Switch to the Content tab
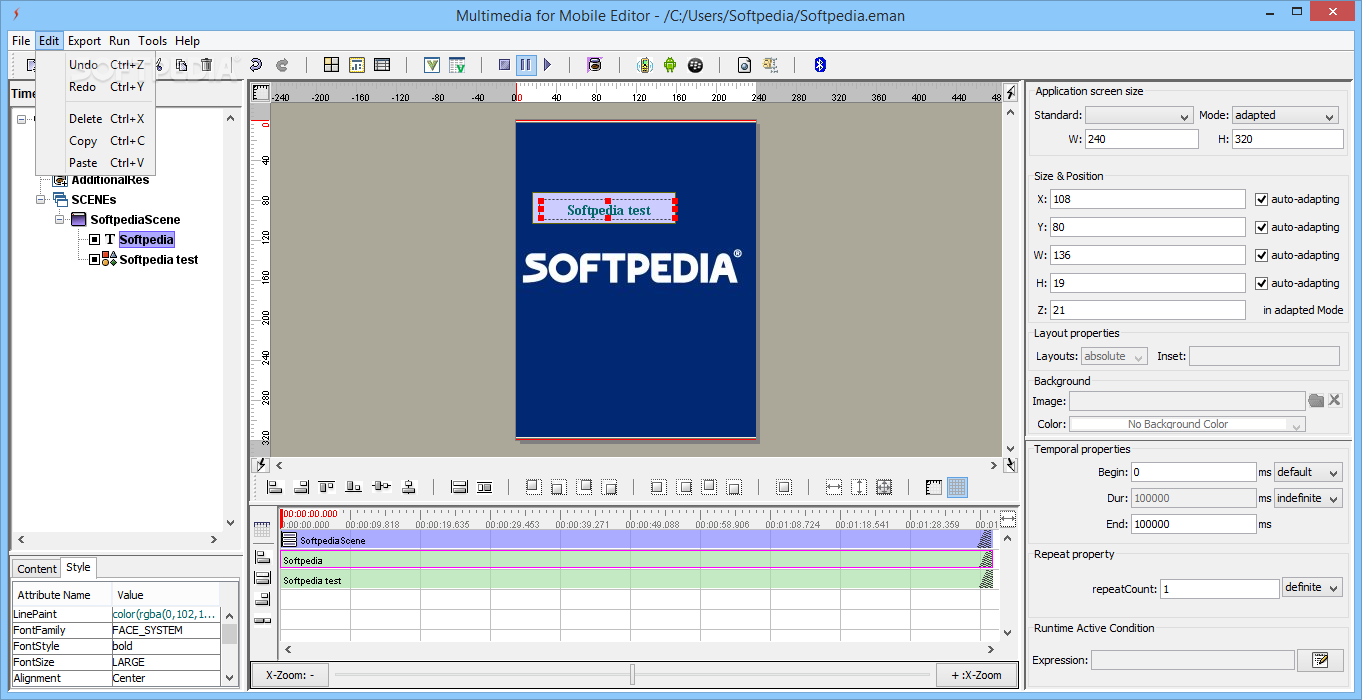 coord(37,569)
